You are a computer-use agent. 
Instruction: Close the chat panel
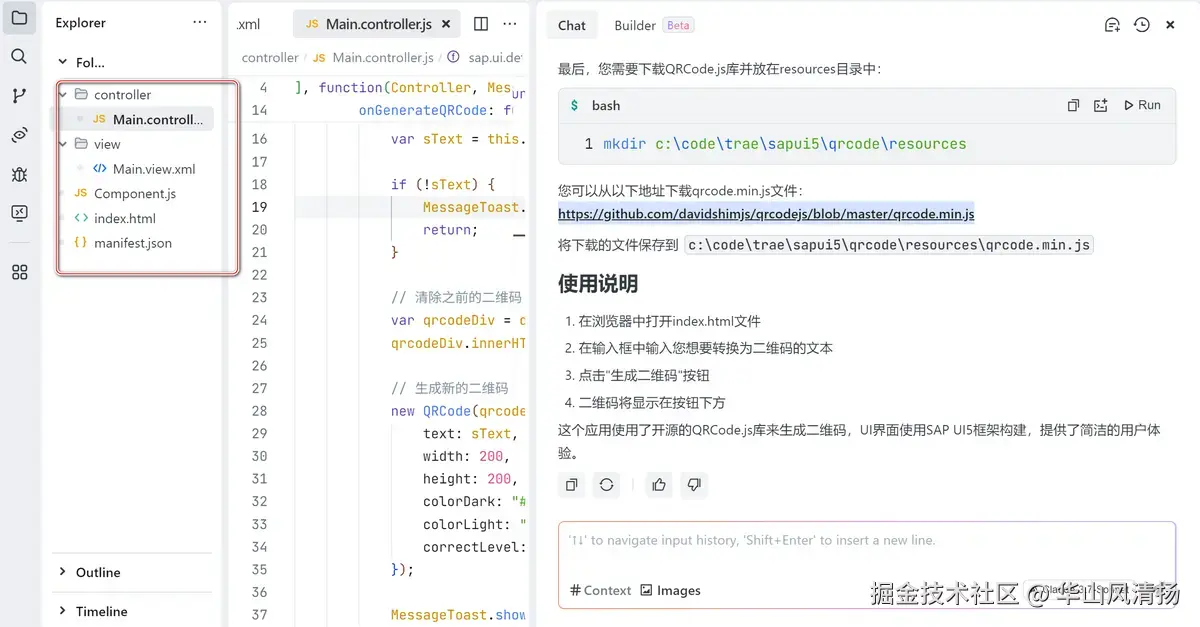pyautogui.click(x=1171, y=25)
